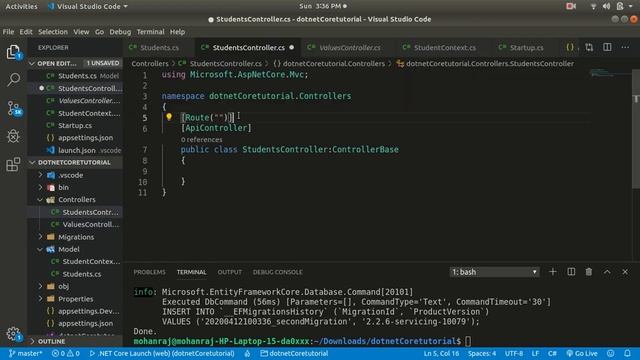640x360 pixels.
Task: Open the File menu
Action: pyautogui.click(x=8, y=32)
